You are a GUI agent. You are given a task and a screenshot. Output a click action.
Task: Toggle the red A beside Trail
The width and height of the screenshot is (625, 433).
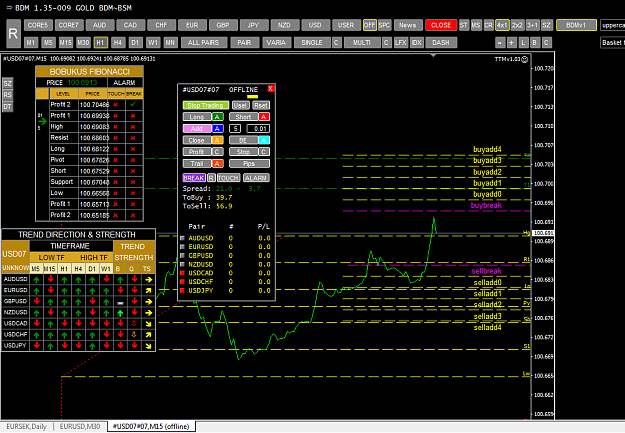click(217, 163)
